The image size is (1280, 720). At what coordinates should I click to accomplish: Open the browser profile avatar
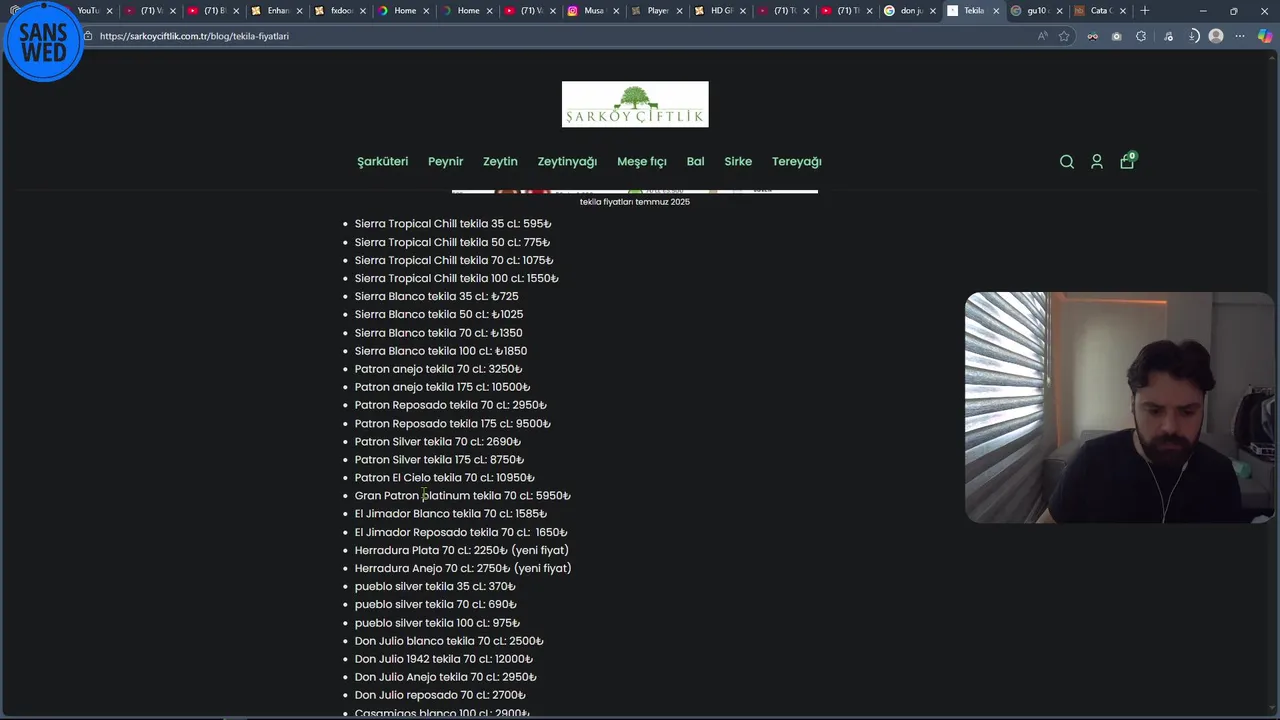point(1216,36)
